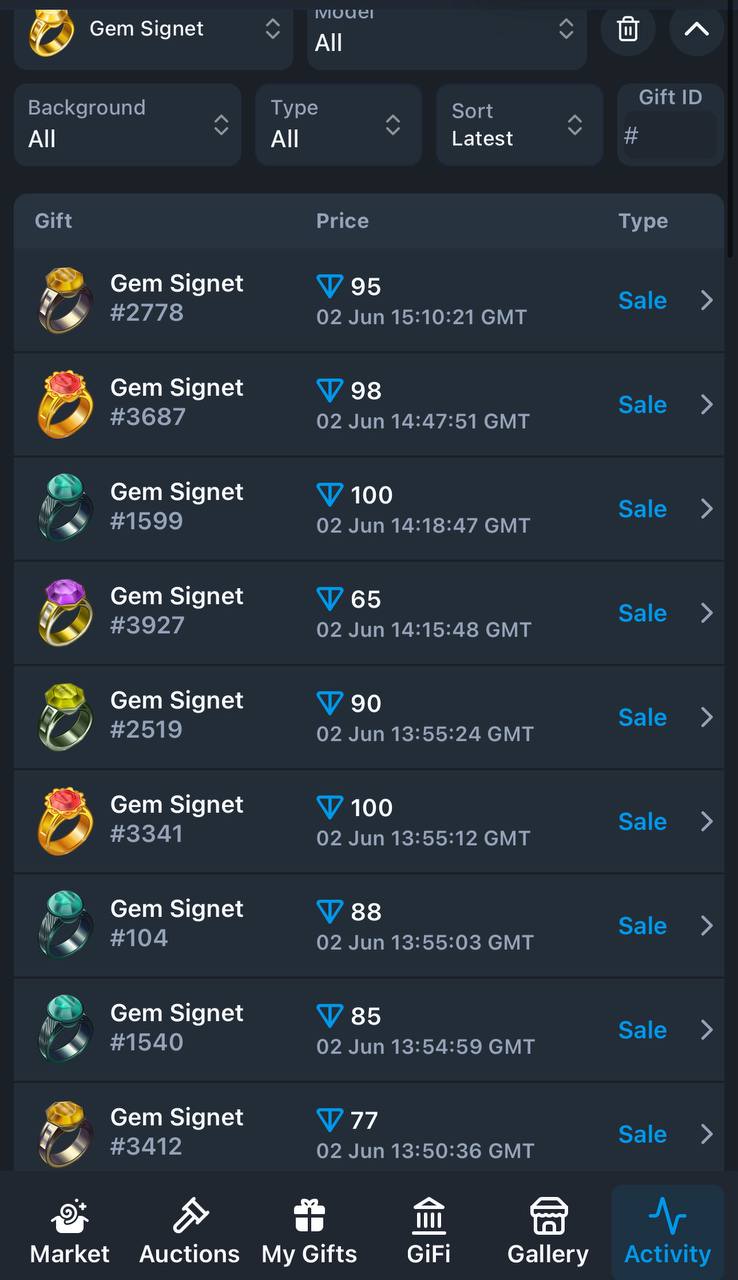The height and width of the screenshot is (1280, 738).
Task: Tap the trash can clear-filters icon
Action: click(628, 29)
